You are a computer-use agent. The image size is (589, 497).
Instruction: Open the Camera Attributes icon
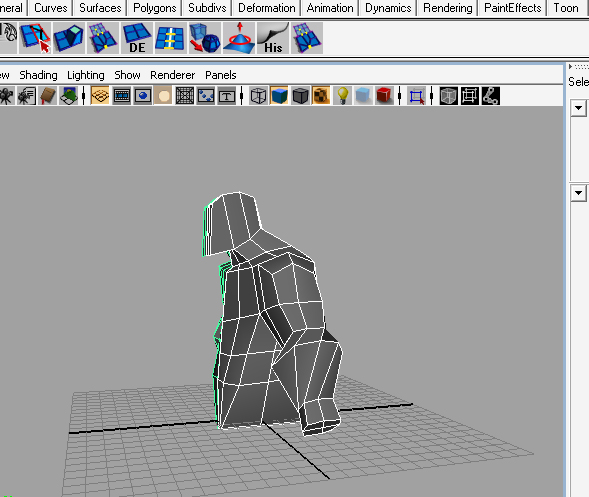27,95
